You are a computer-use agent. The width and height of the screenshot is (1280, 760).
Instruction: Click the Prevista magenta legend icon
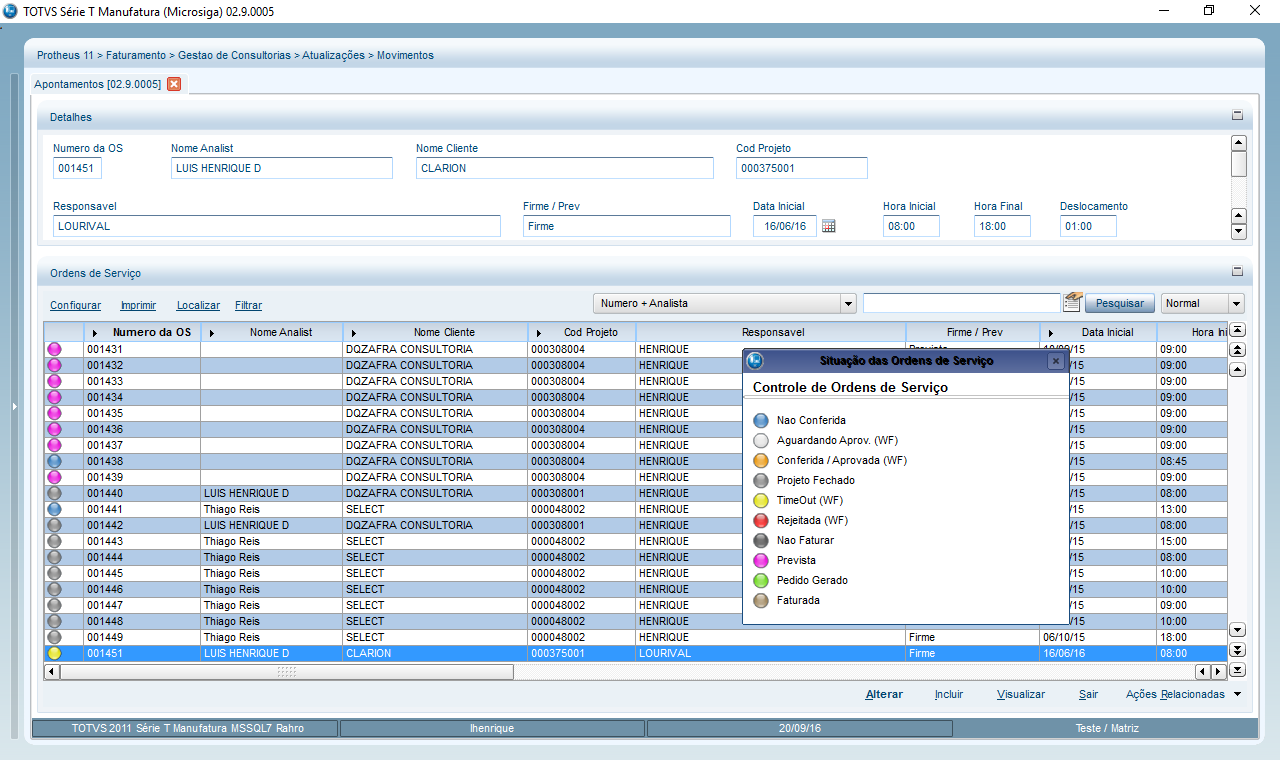coord(761,561)
